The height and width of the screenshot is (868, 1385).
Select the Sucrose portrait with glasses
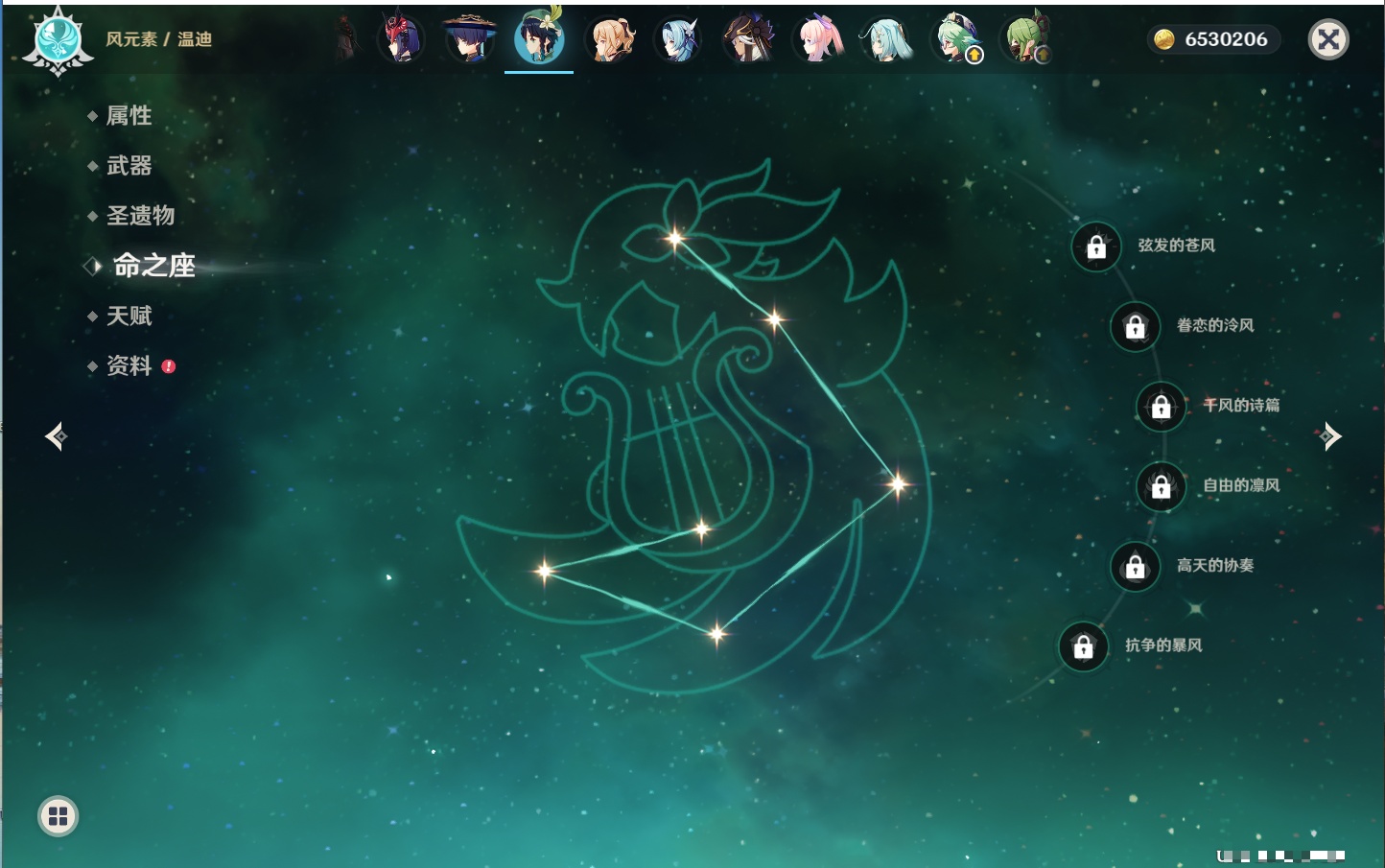point(956,39)
